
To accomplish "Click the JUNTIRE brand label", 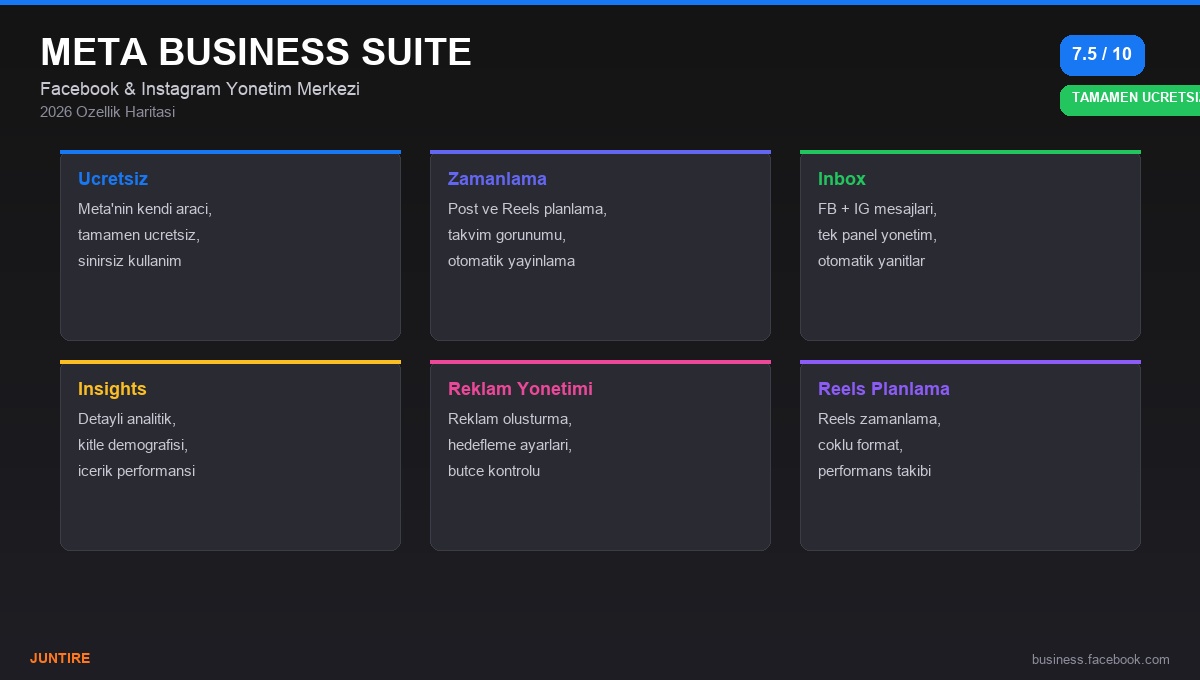I will tap(60, 658).
